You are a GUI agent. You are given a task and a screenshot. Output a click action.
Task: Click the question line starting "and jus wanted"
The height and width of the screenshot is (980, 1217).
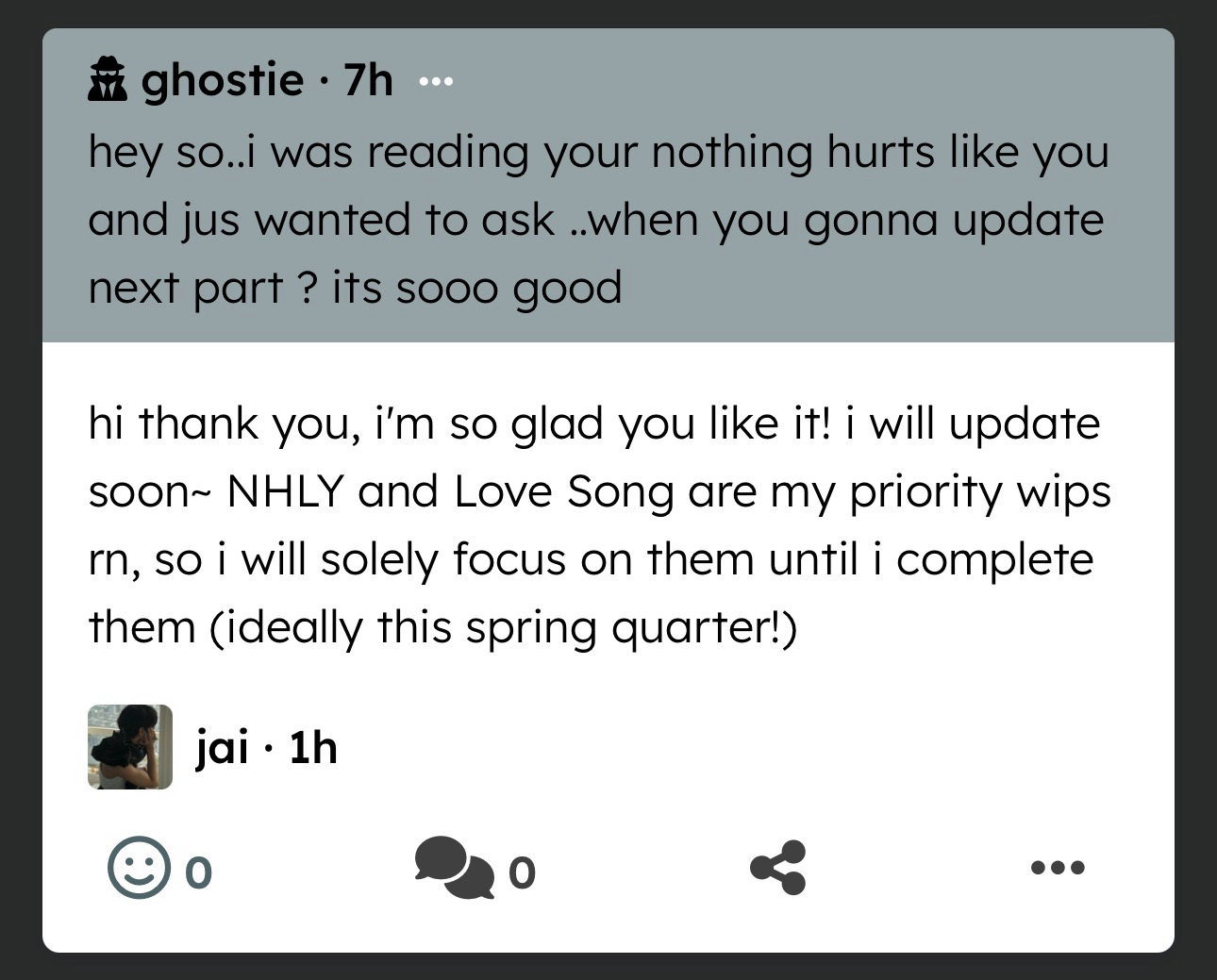[x=595, y=220]
